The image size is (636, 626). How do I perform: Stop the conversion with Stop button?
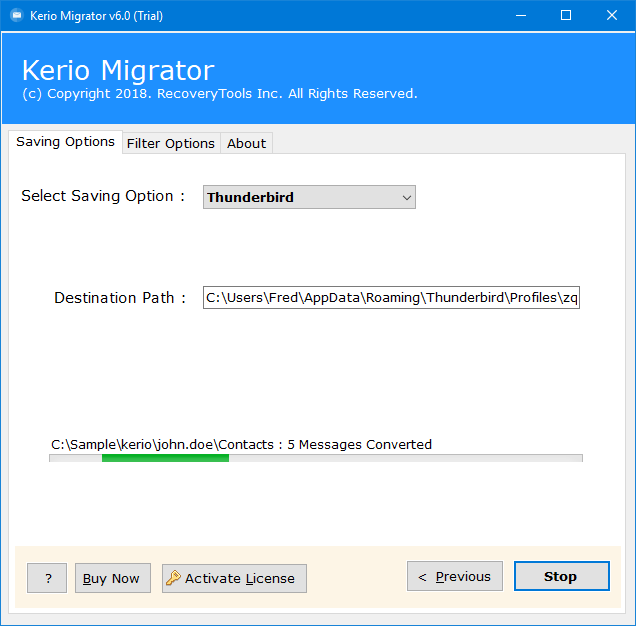click(x=562, y=576)
